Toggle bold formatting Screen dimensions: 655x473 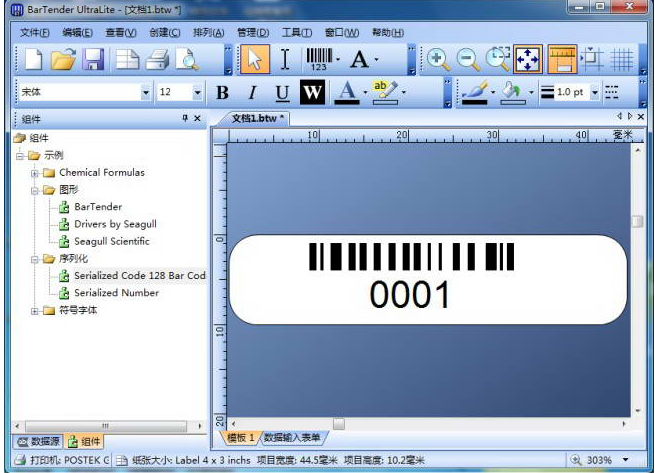point(222,92)
